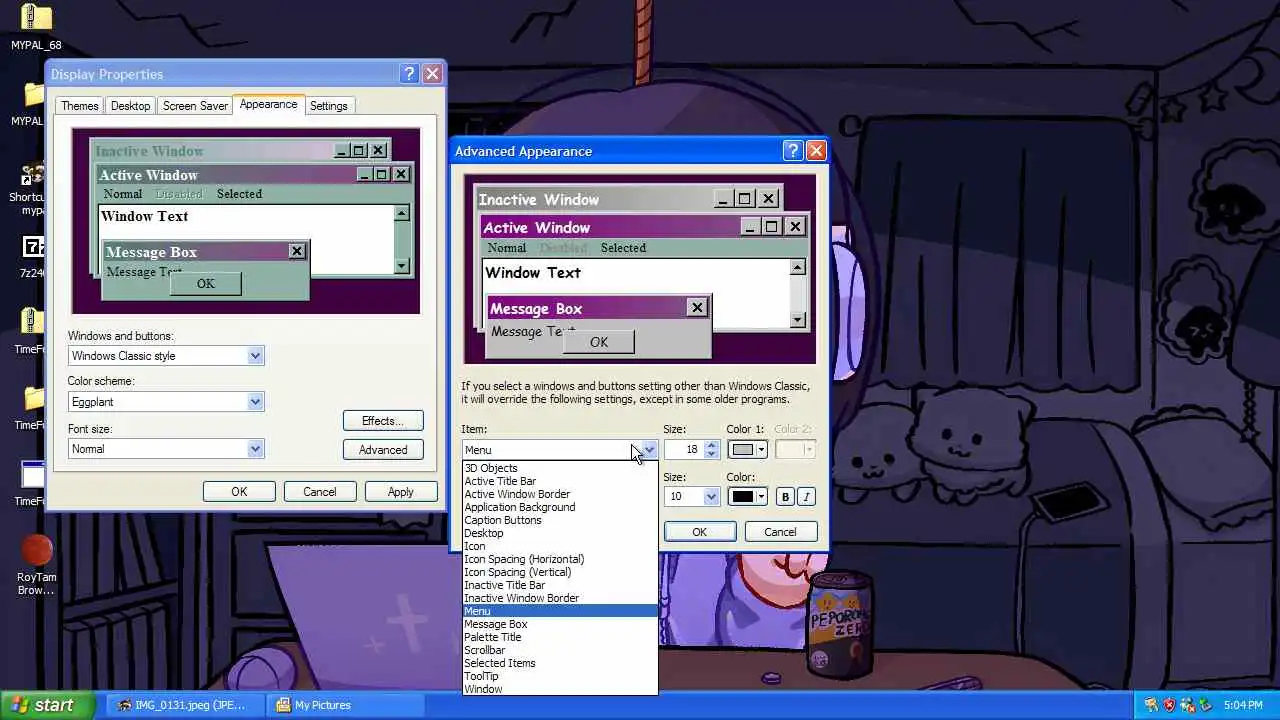Click the taskbar clock showing 5:04 PM
The image size is (1280, 720).
(x=1245, y=705)
